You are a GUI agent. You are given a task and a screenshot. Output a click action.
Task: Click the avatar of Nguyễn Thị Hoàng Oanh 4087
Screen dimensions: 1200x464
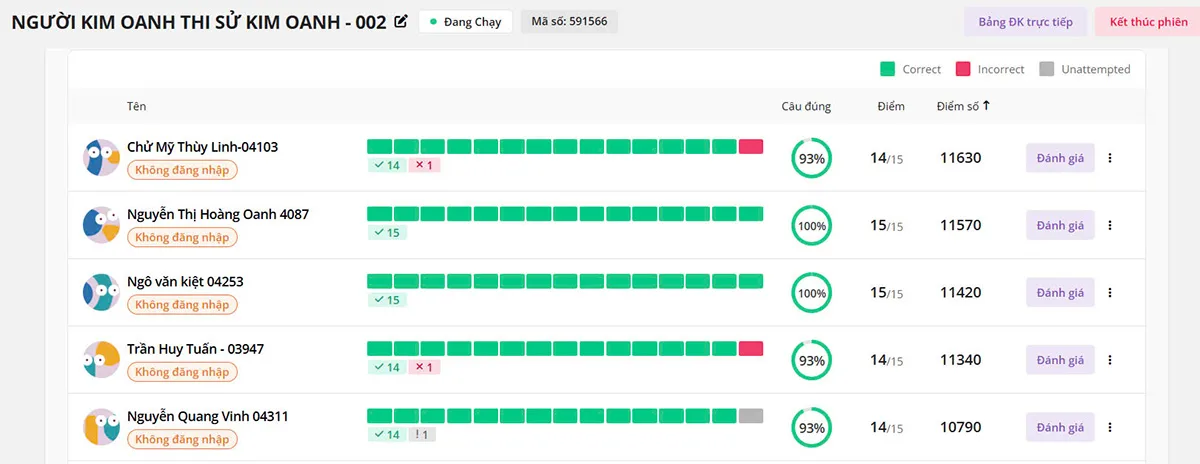[101, 226]
